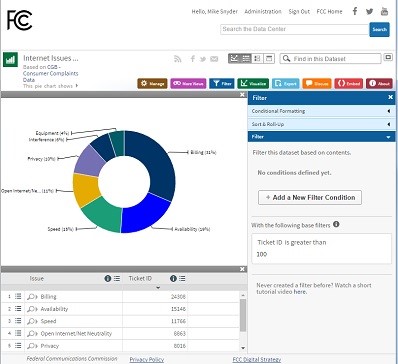Viewport: 398px width, 364px height.
Task: Open row menu for Availability row
Action: coord(18,308)
